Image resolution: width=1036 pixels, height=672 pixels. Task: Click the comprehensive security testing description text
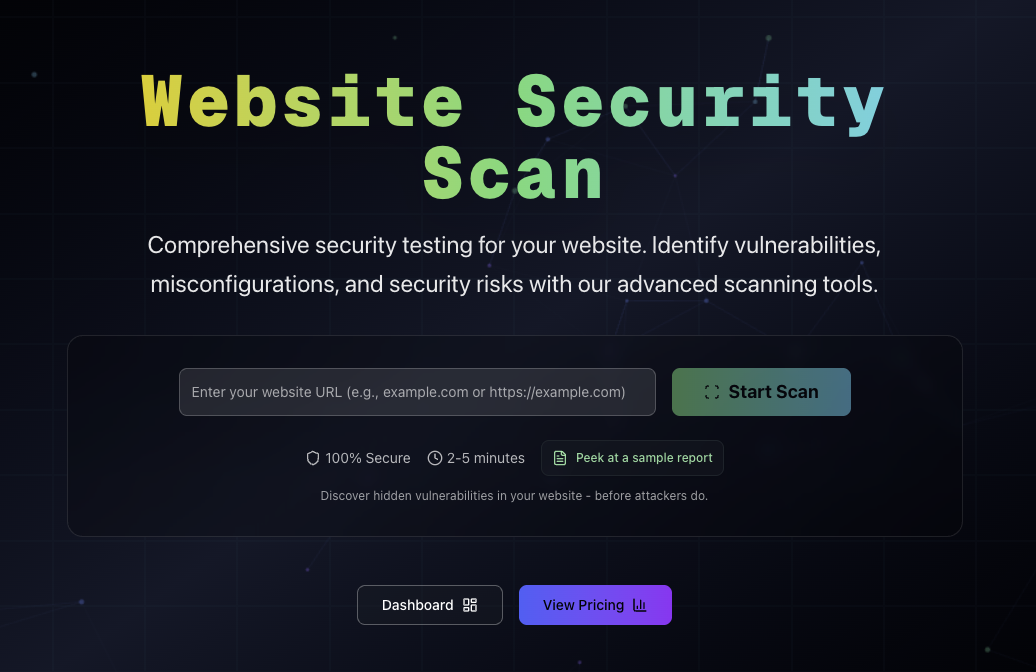(514, 264)
